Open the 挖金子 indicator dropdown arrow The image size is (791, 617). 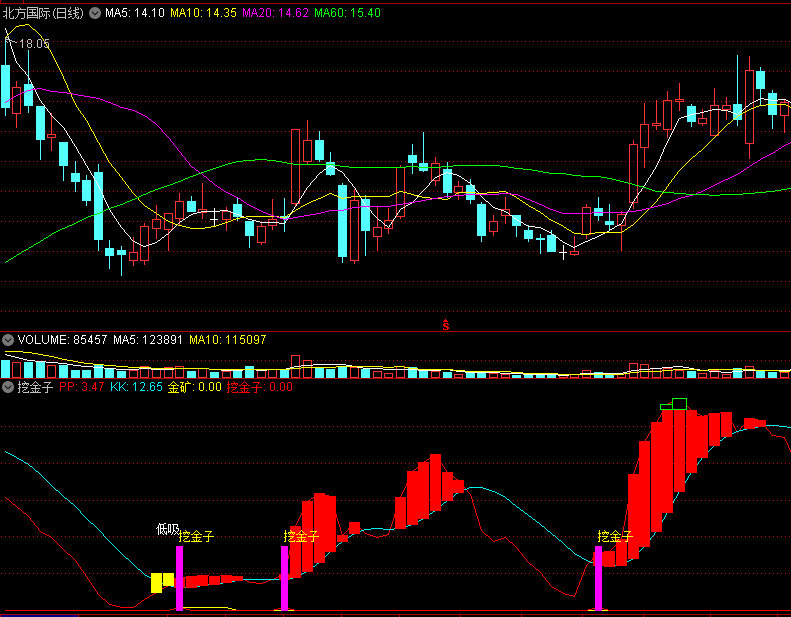click(x=8, y=387)
